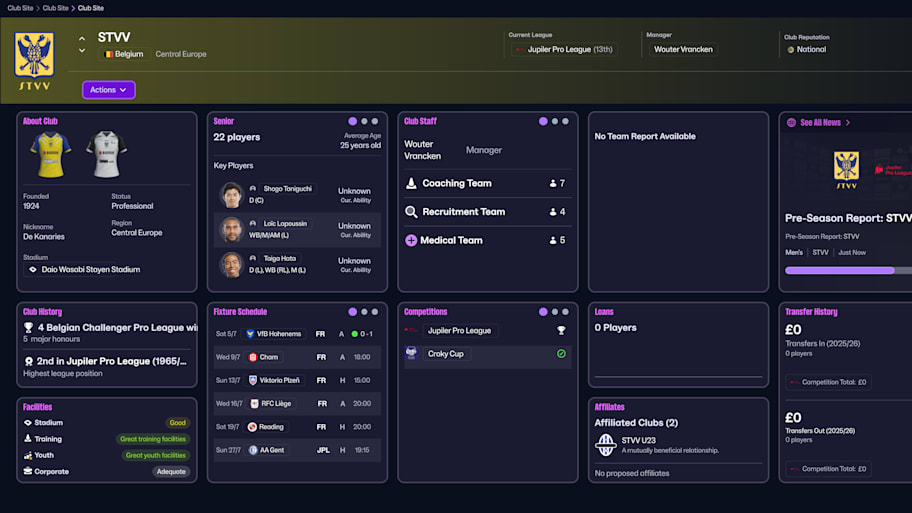912x513 pixels.
Task: Select second page dot in Club Staff panel
Action: 555,121
